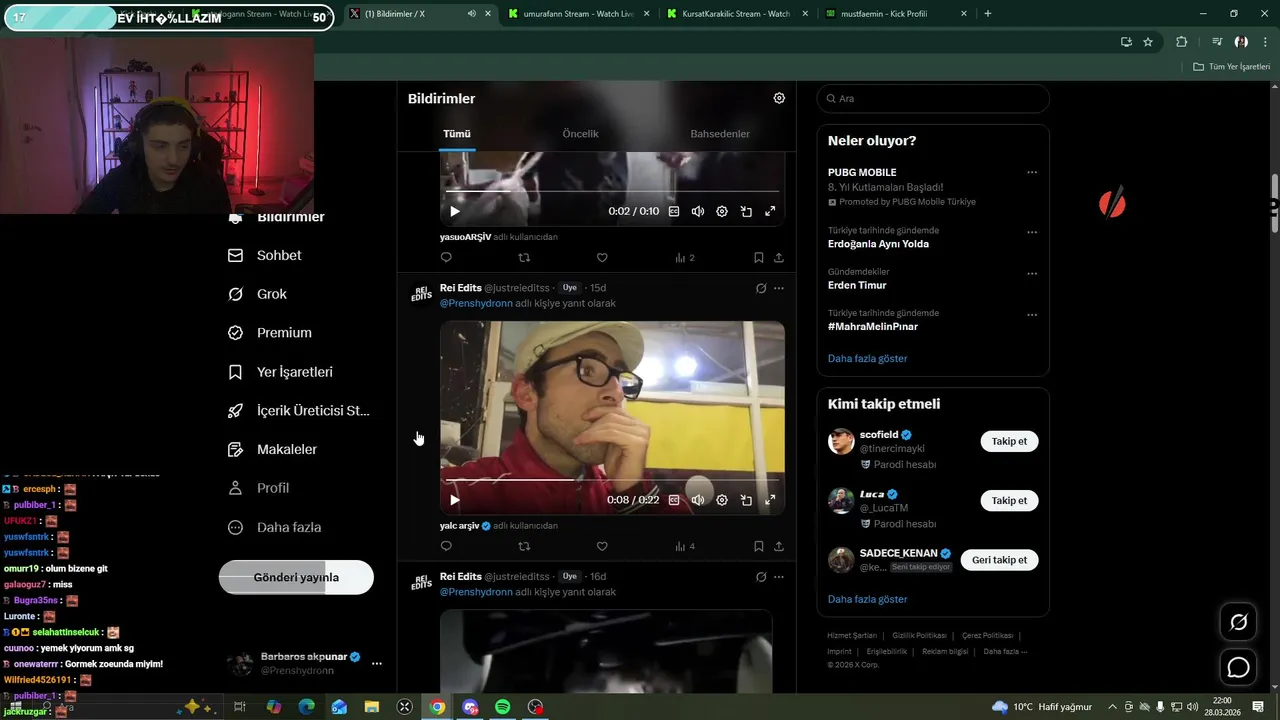Follow back SADECE_KENAN with Geri takip et

(x=999, y=560)
